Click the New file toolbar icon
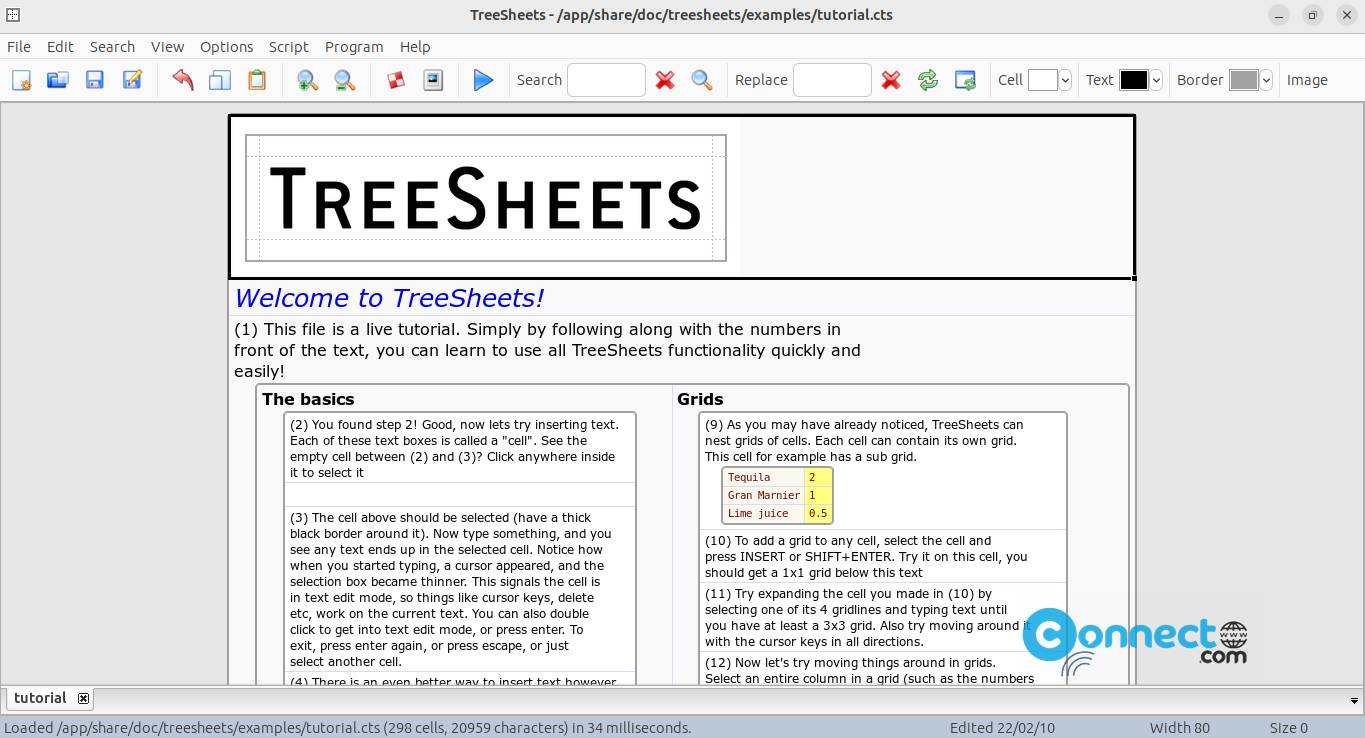The image size is (1365, 738). 21,80
